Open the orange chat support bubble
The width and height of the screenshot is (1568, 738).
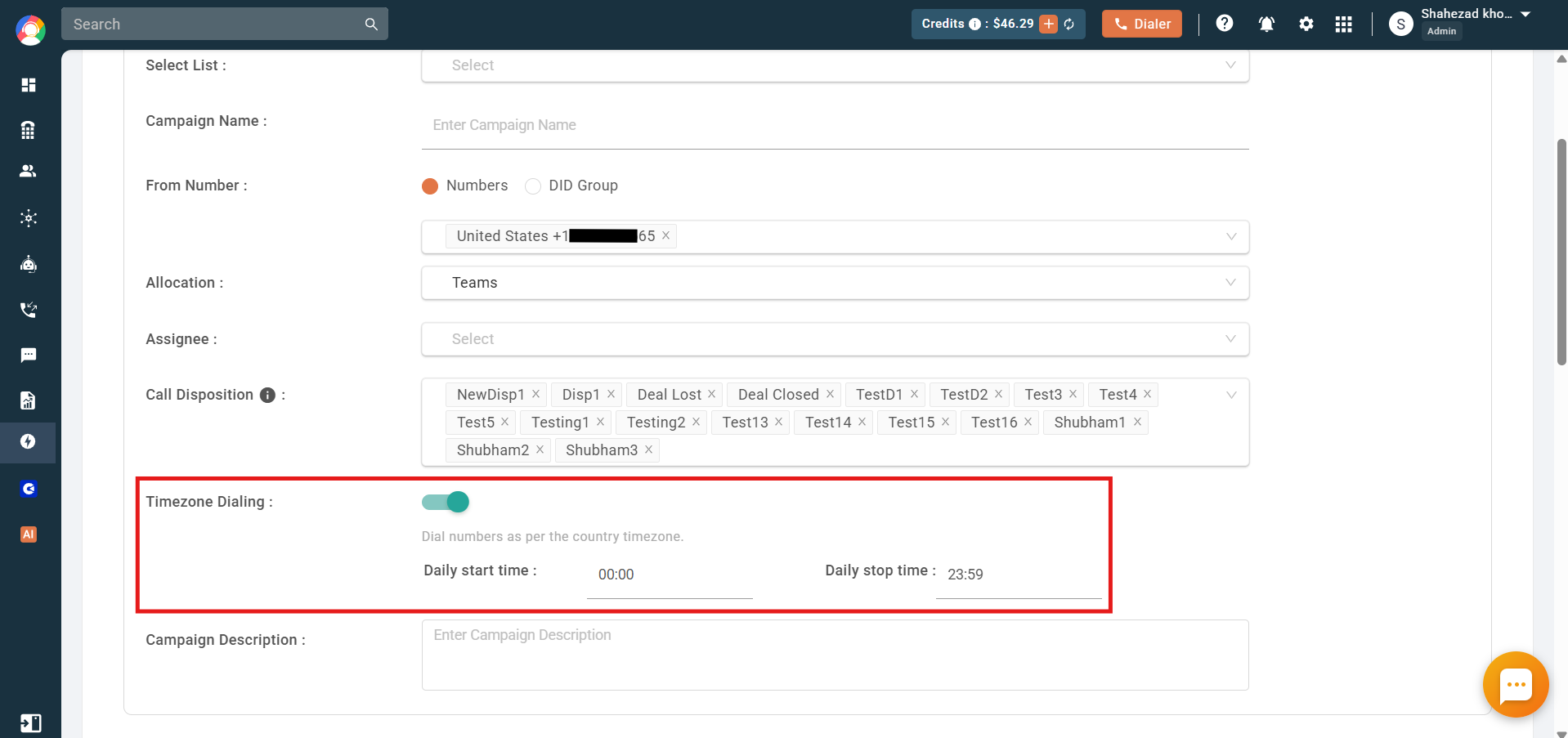(1516, 685)
